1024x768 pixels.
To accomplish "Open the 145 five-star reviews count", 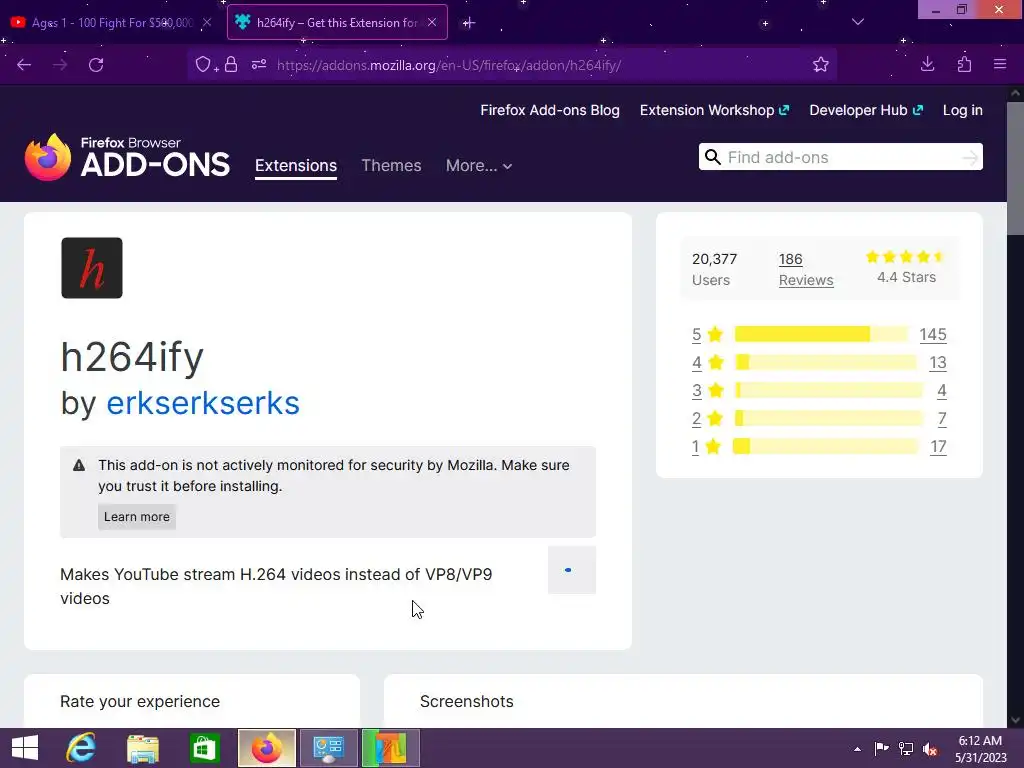I will click(x=933, y=334).
